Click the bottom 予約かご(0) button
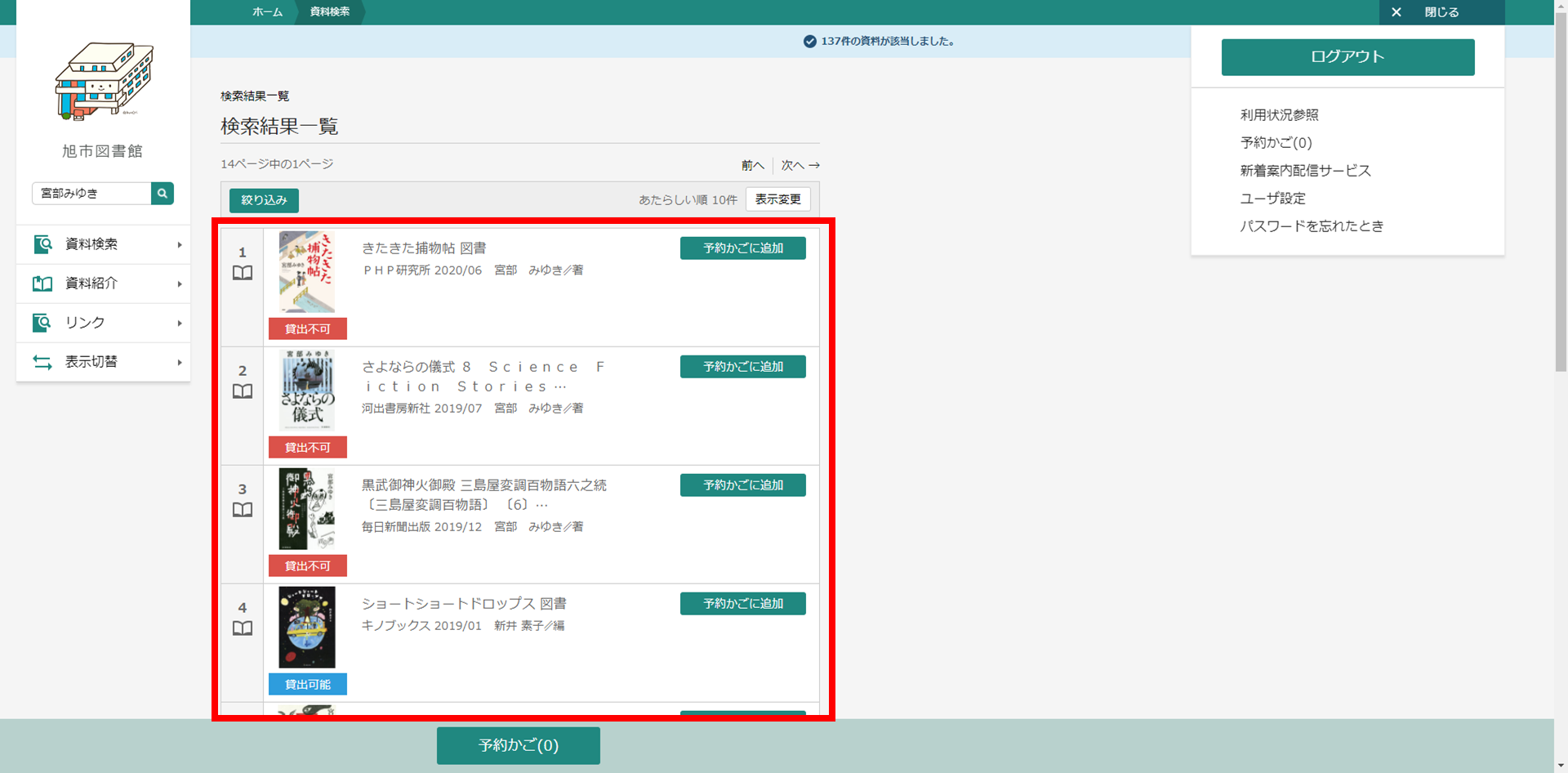The width and height of the screenshot is (1568, 773). 519,745
